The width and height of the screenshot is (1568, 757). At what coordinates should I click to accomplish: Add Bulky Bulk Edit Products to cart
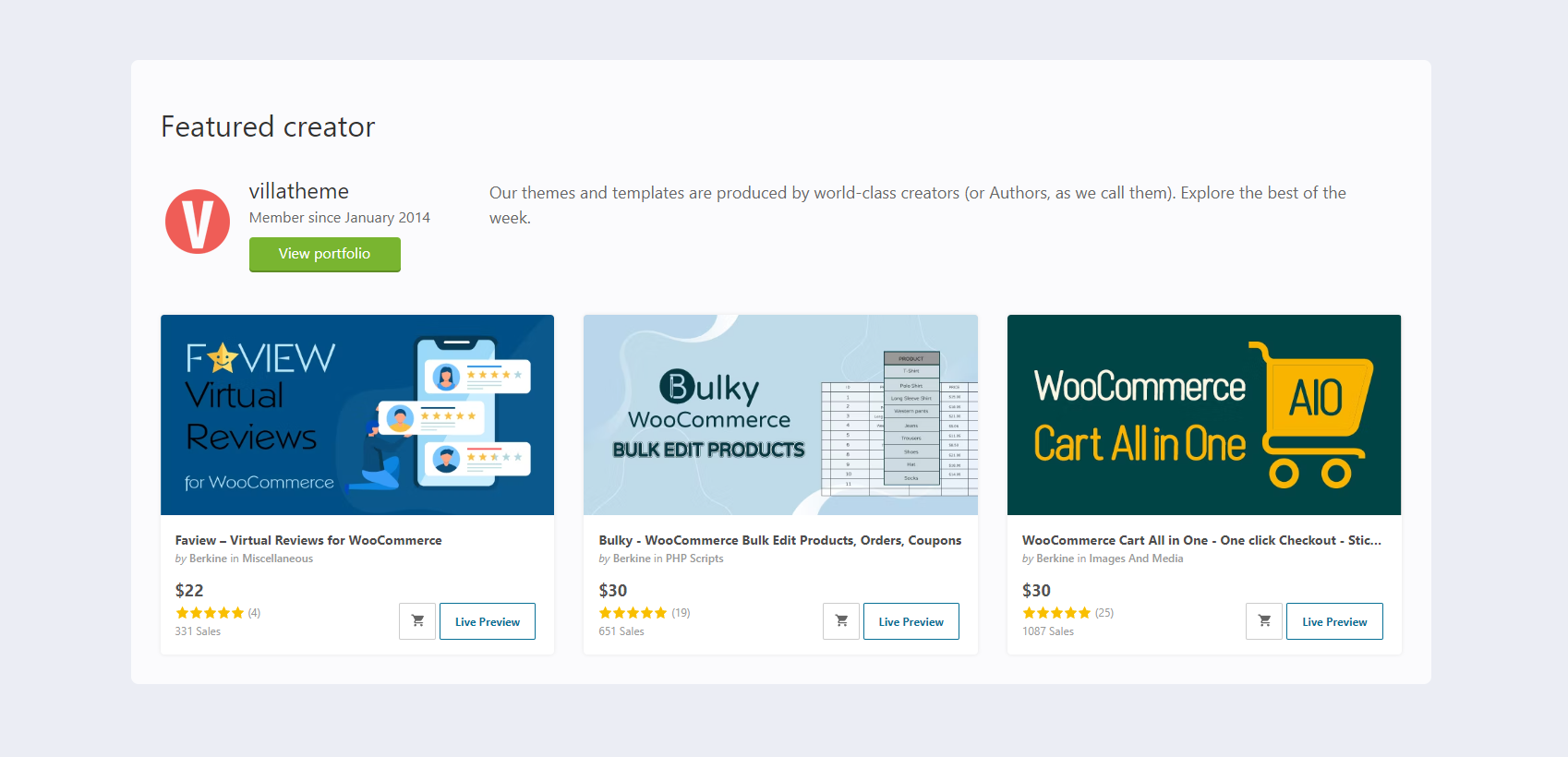coord(841,621)
